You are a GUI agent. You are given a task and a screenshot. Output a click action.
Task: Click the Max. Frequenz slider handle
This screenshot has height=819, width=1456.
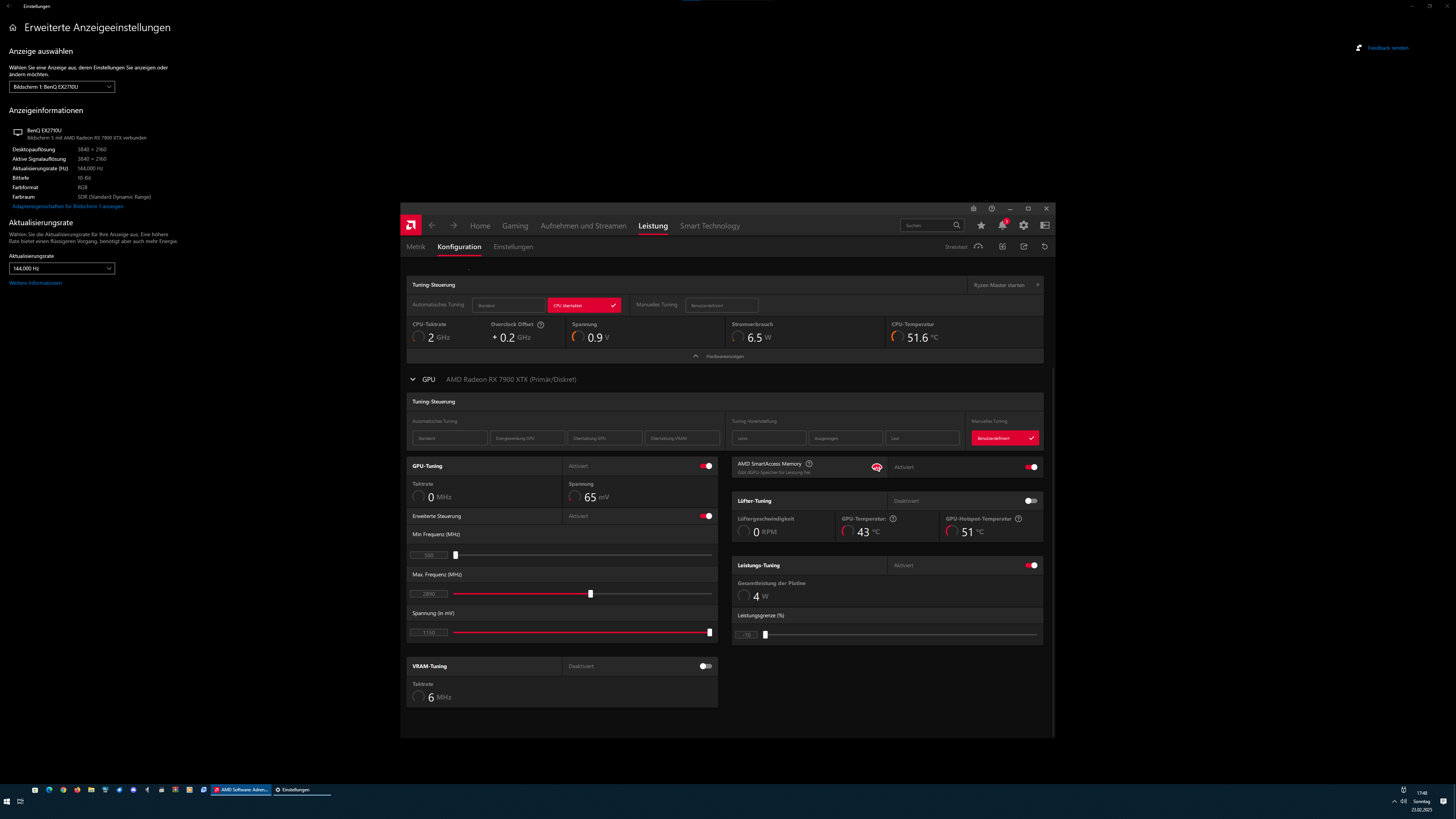click(591, 594)
